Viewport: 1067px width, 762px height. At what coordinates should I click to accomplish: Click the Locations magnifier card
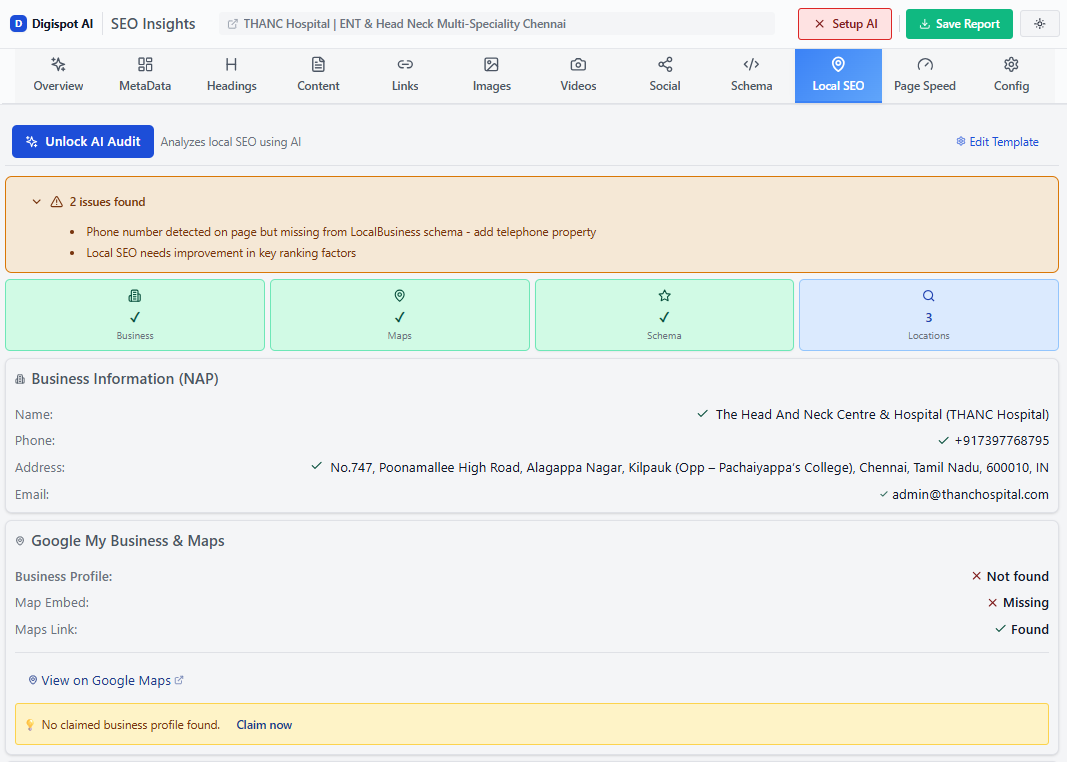click(928, 315)
